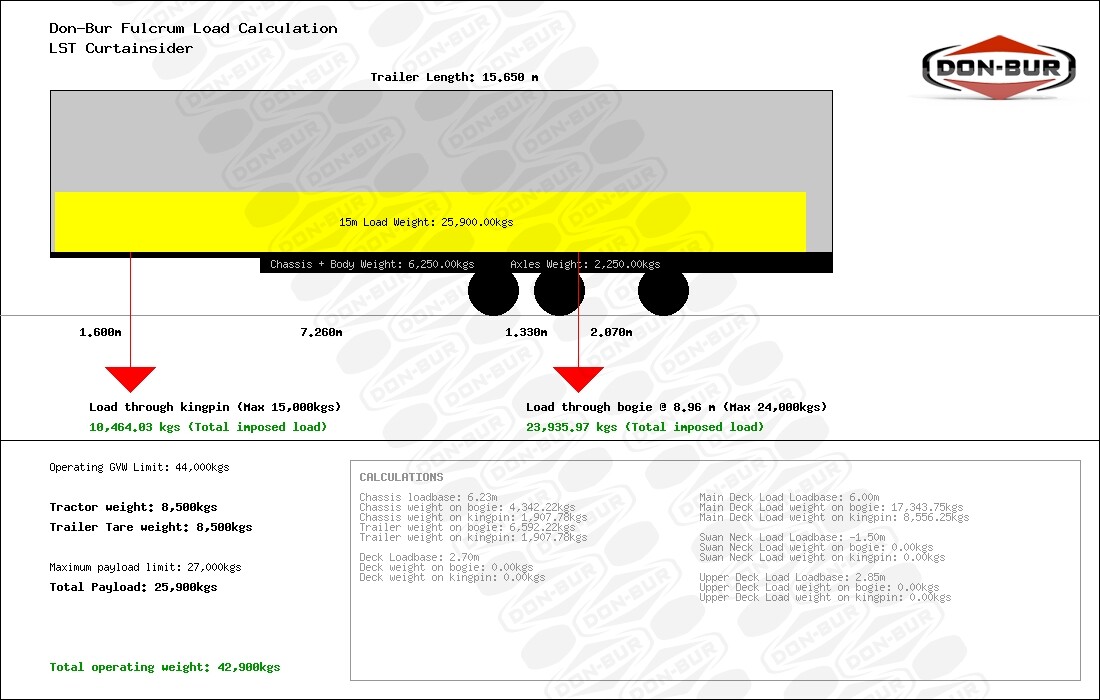
Task: Click 'Don-Bur Fulcrum Load Calculation' title
Action: pyautogui.click(x=193, y=29)
